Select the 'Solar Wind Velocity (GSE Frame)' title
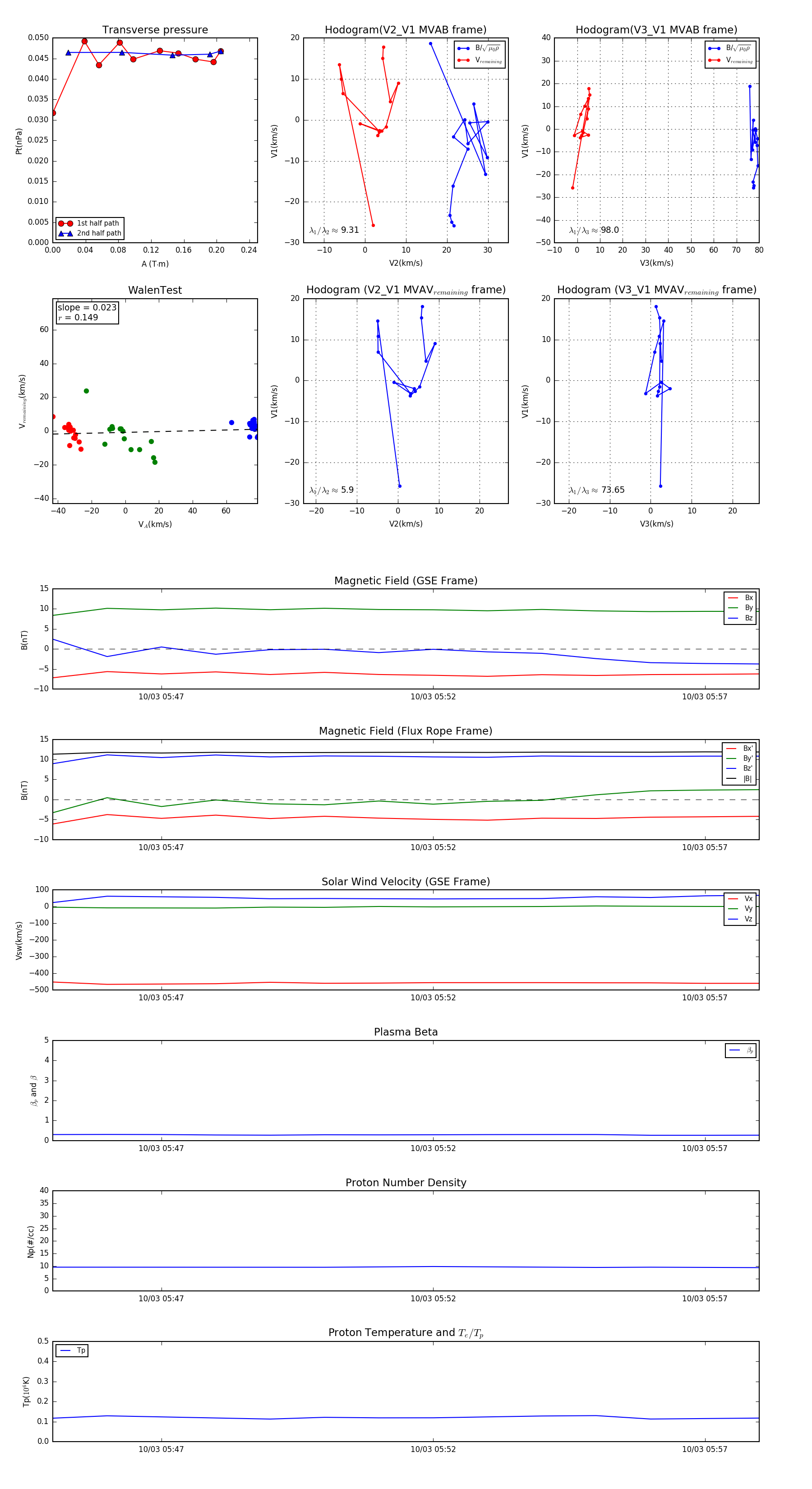Screen dimensions: 812x1489 tap(406, 882)
